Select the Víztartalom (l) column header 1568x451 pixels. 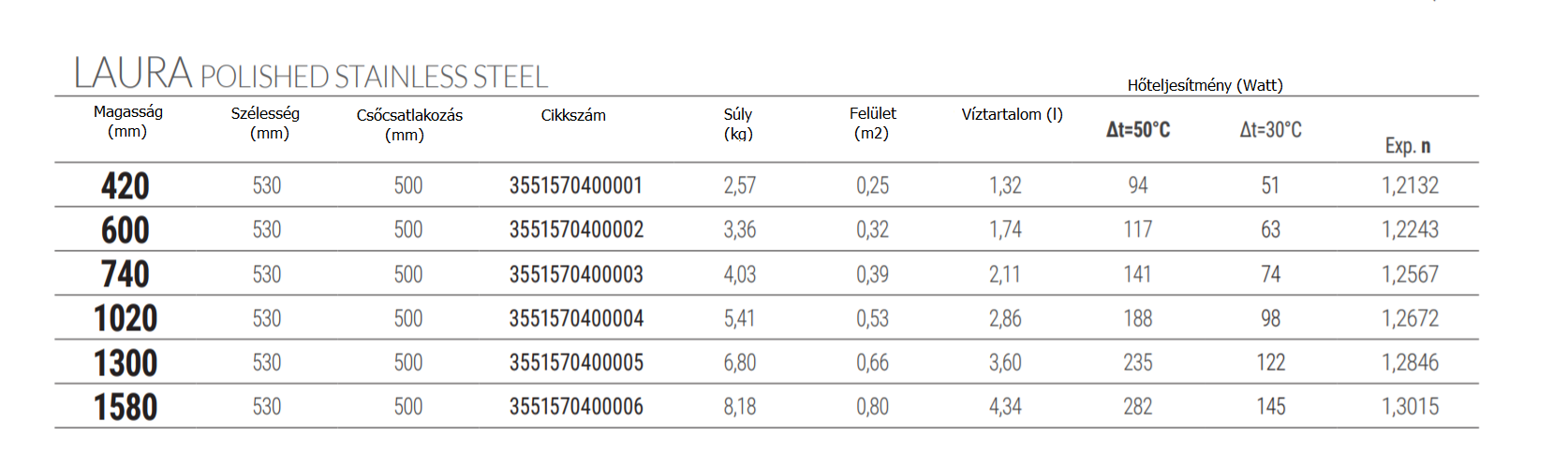pos(1013,114)
